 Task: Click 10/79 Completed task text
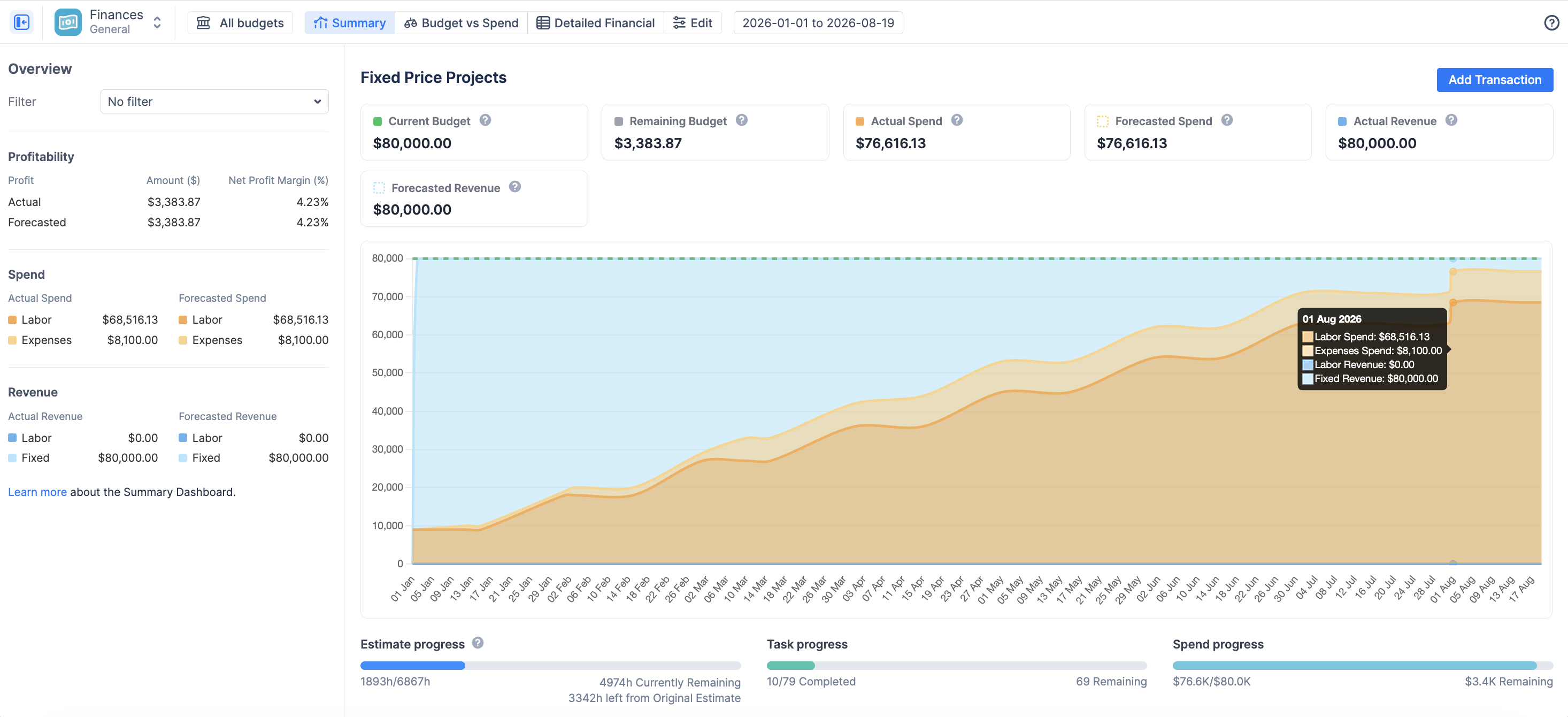pyautogui.click(x=811, y=681)
